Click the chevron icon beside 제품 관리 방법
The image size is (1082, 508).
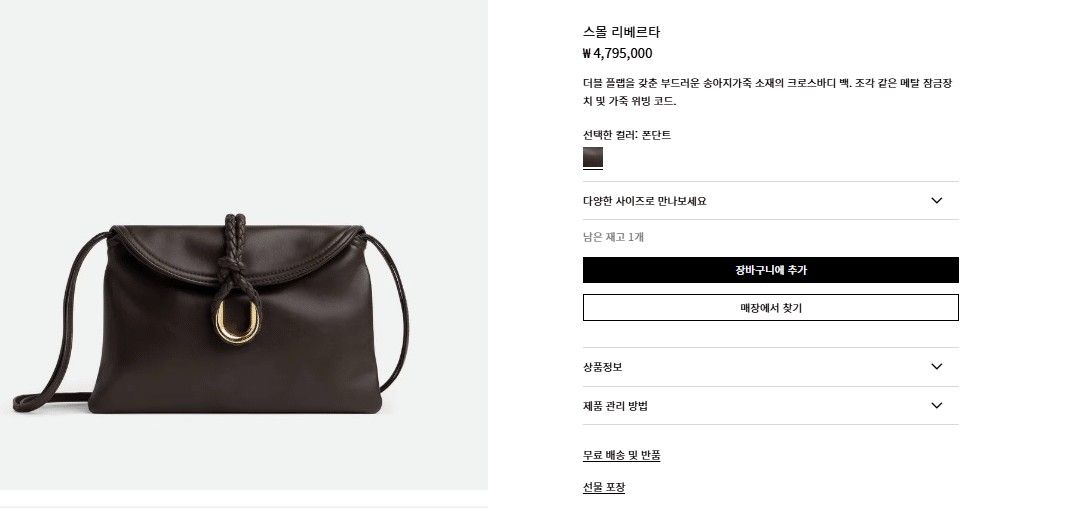pyautogui.click(x=936, y=406)
